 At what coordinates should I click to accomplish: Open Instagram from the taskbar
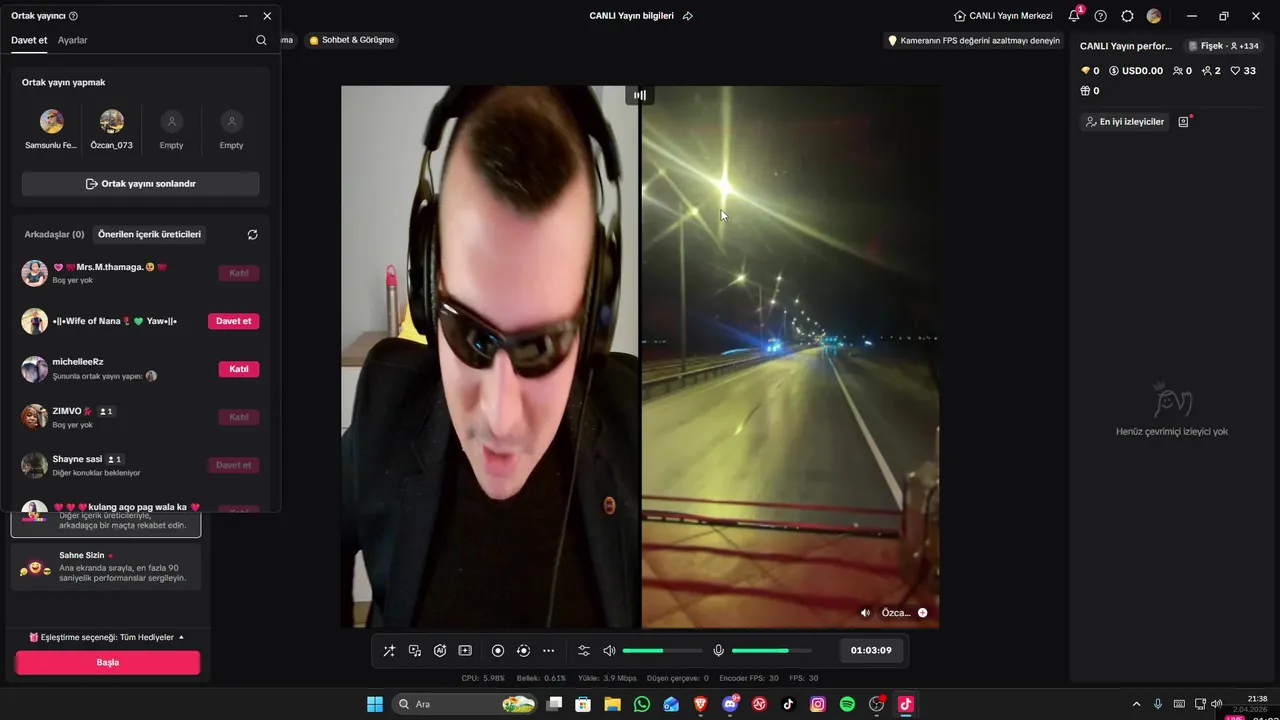818,704
